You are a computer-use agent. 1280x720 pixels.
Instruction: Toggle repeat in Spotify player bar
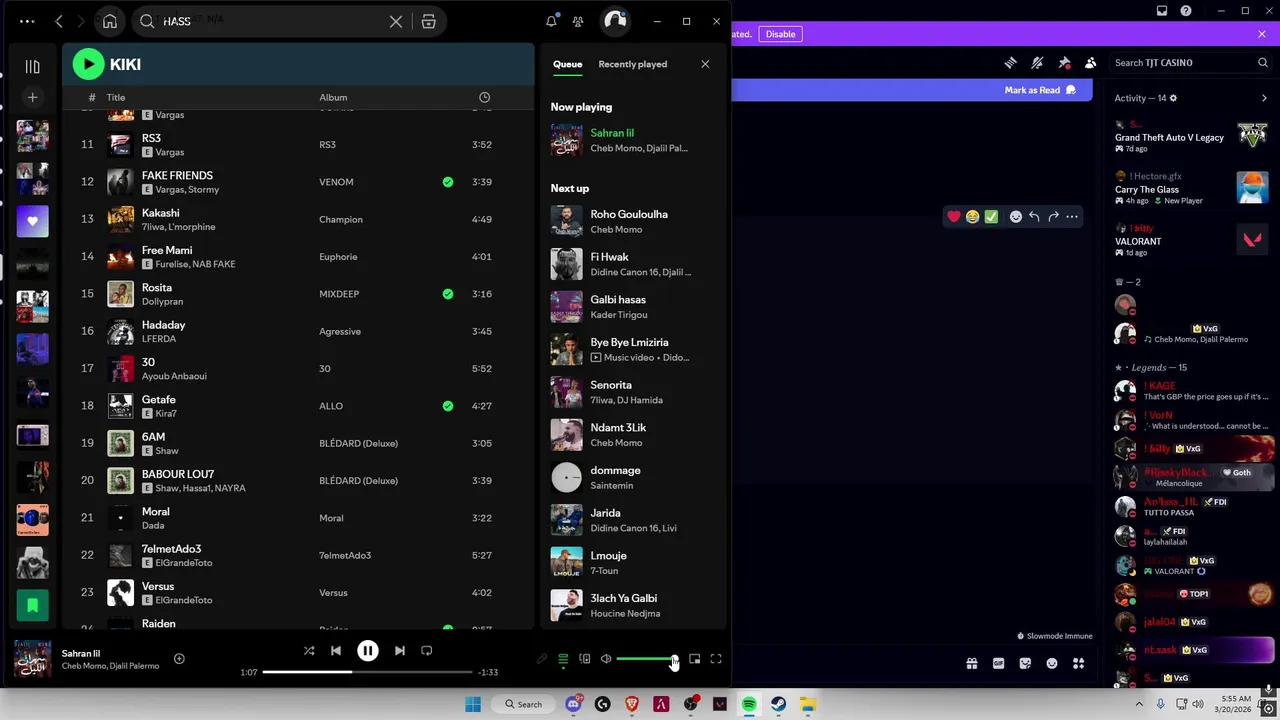click(x=427, y=651)
